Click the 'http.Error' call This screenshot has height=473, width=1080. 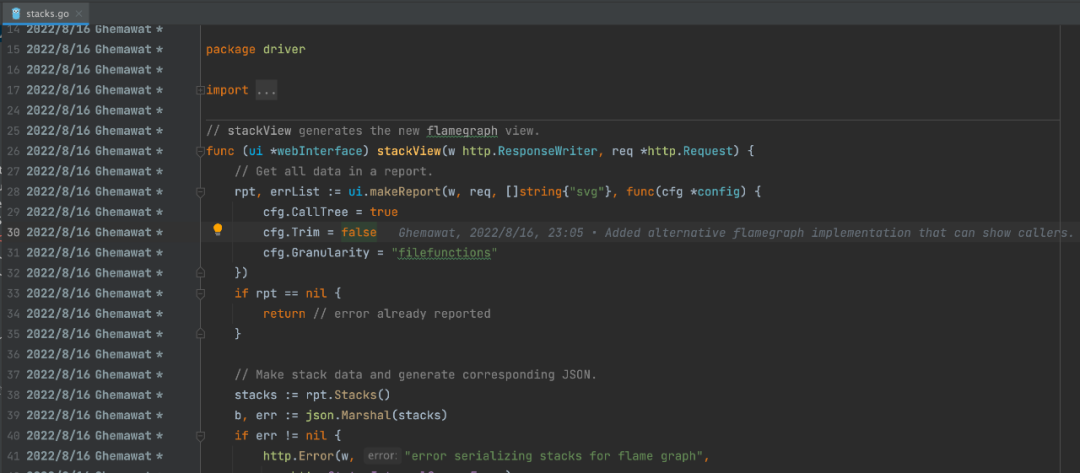pos(298,456)
